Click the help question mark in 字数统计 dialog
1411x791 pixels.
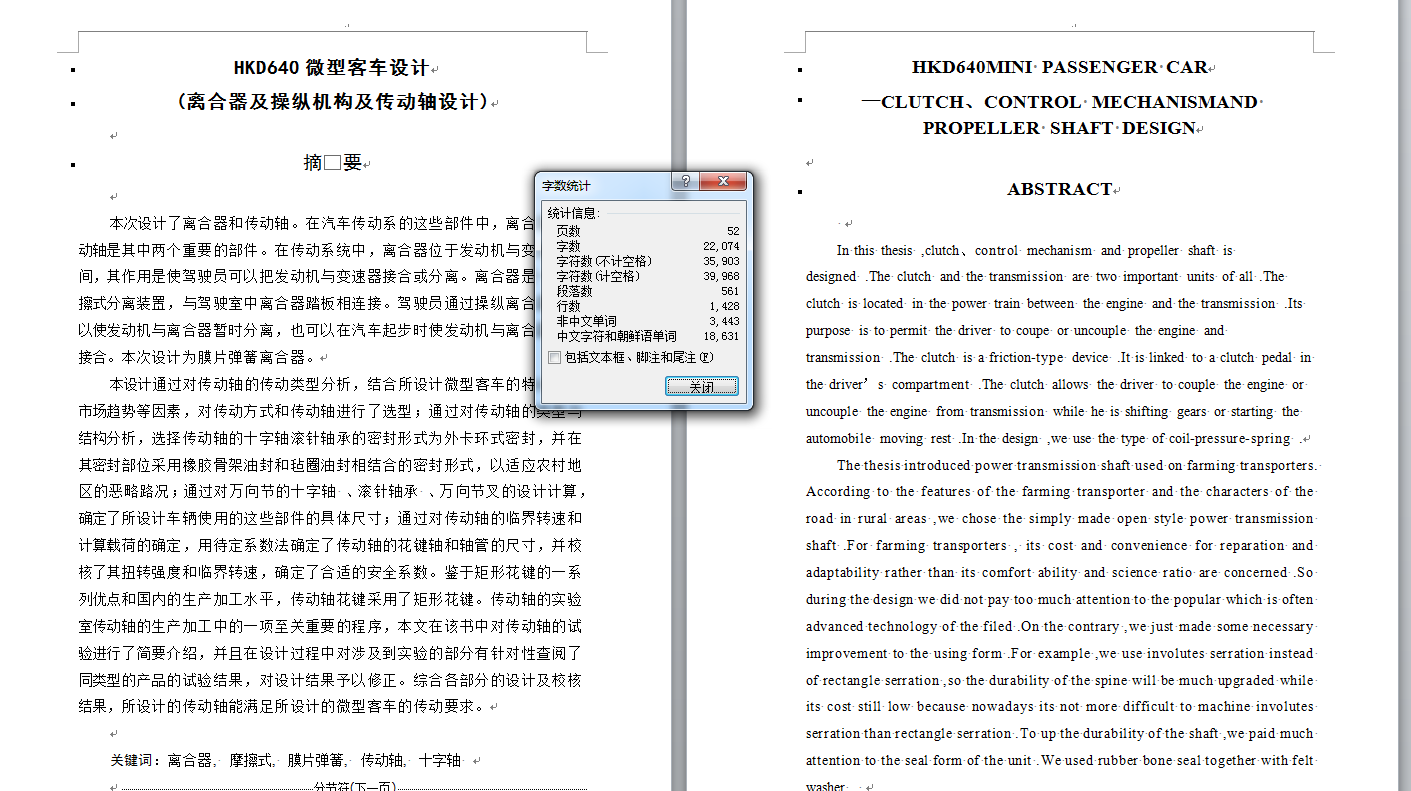click(x=686, y=182)
